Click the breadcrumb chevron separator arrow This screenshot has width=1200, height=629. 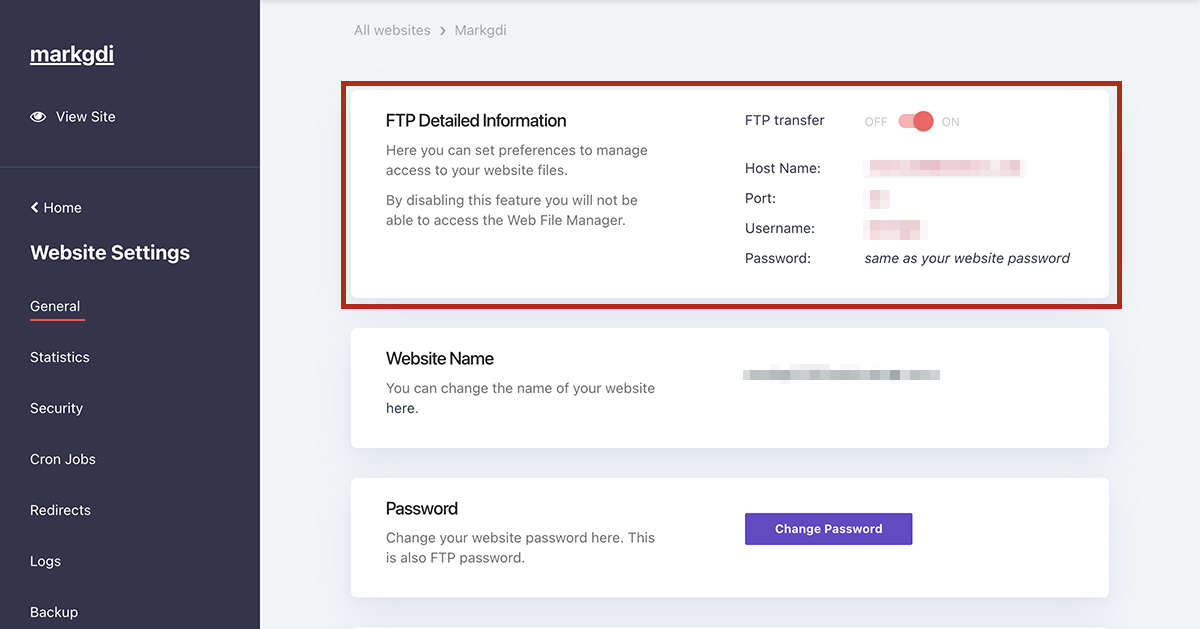click(x=443, y=31)
